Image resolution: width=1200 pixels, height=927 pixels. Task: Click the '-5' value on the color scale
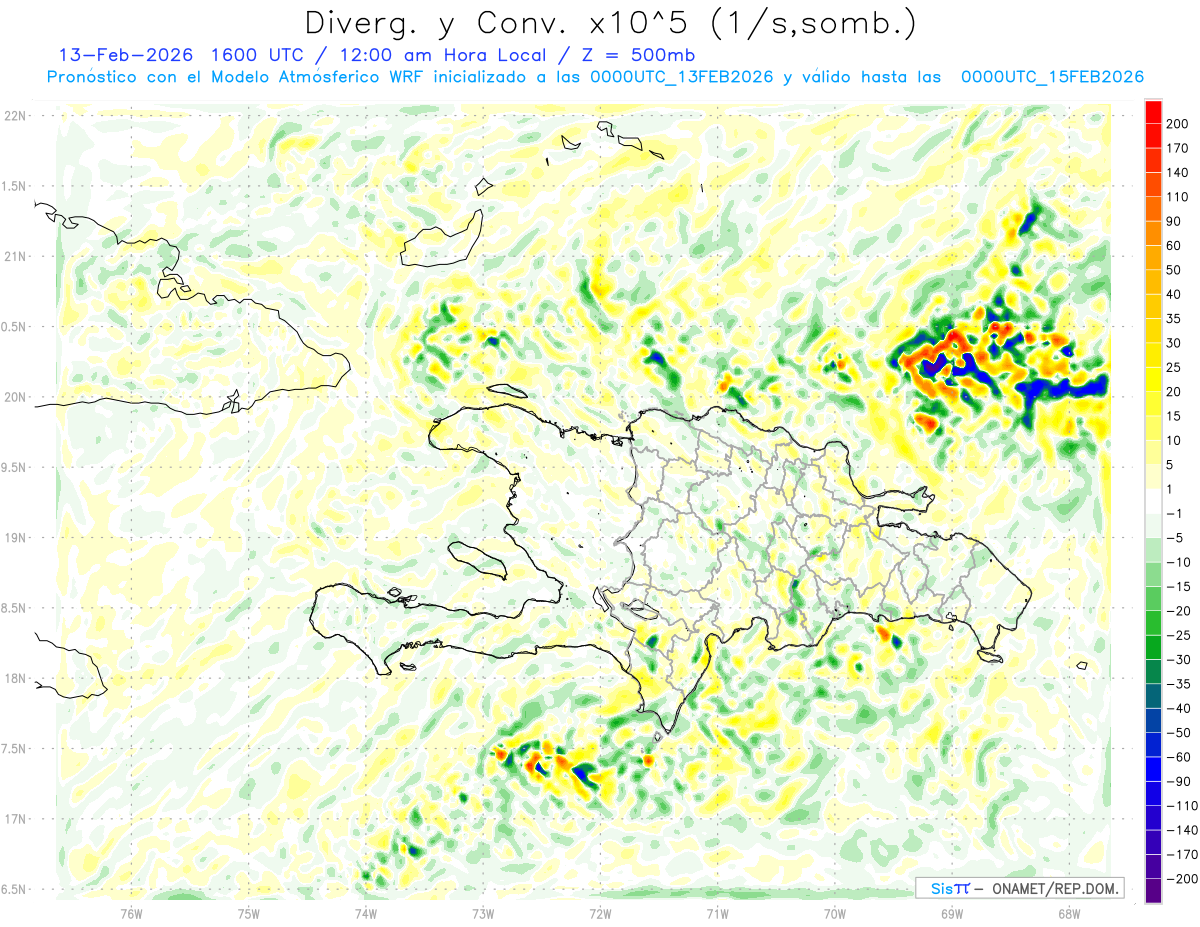[x=1174, y=538]
